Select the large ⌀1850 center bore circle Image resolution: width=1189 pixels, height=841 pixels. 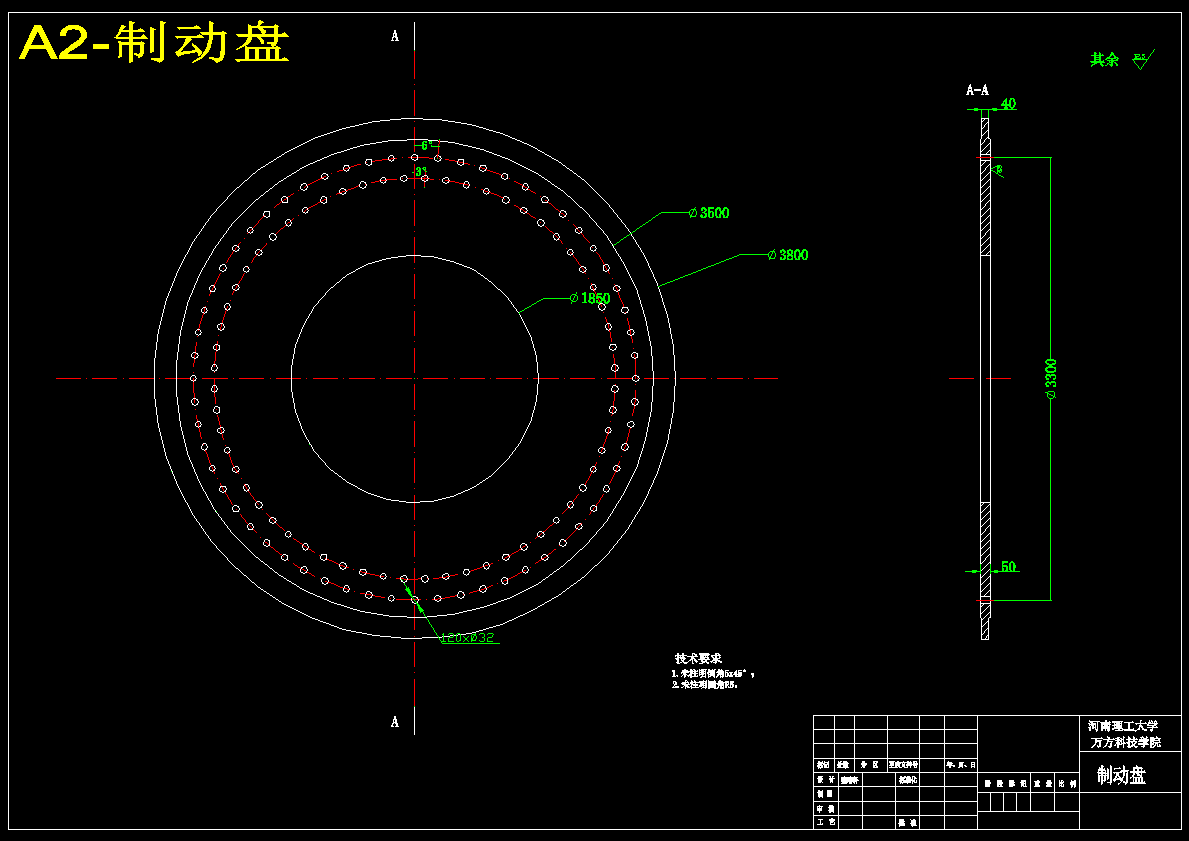coord(415,378)
